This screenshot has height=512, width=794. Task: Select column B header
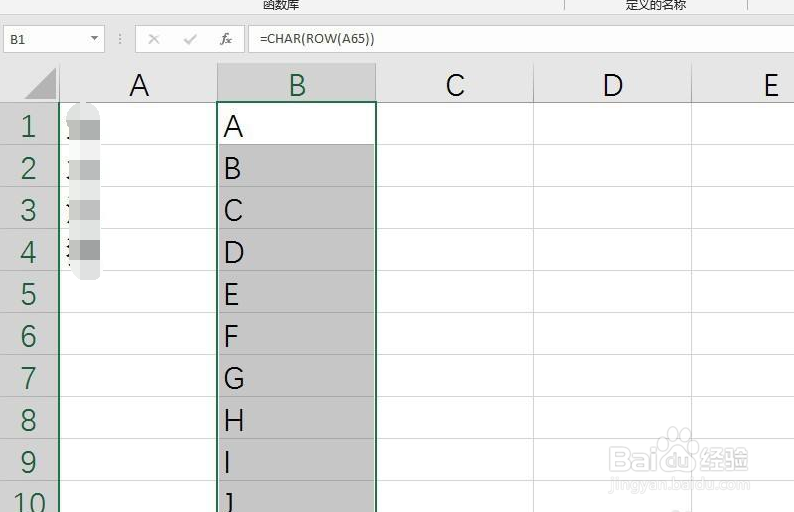tap(297, 84)
